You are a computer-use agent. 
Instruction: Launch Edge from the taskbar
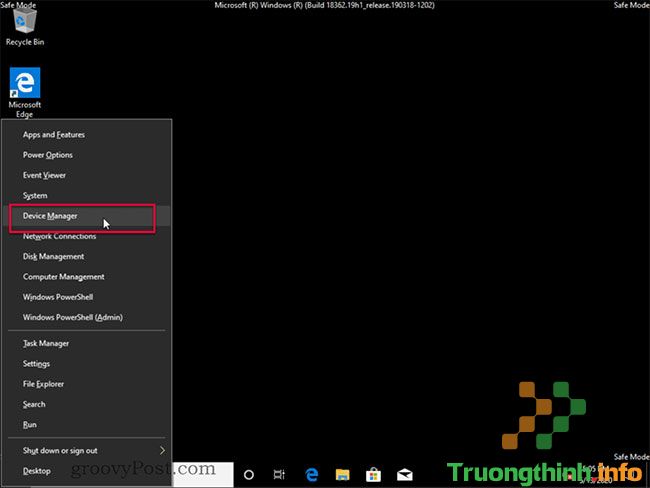pos(311,475)
